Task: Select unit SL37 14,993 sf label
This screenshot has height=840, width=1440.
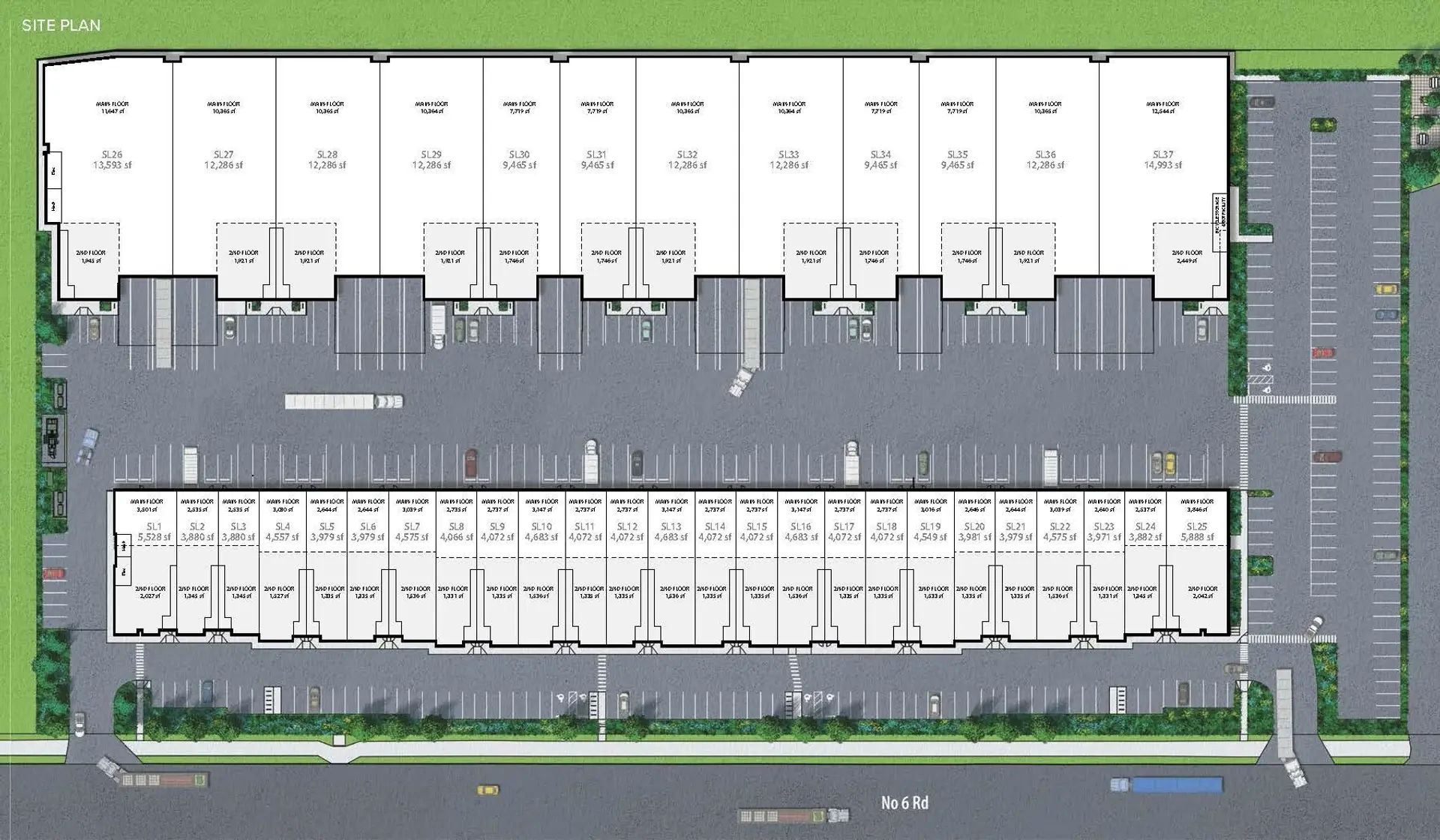Action: click(1162, 160)
